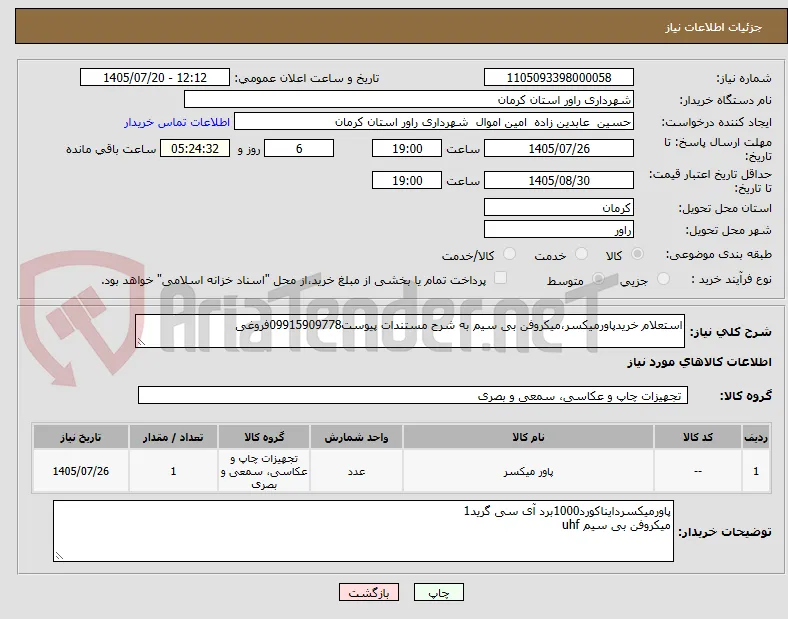Screen dimensions: 788x619
Task: Click the delivery province field کرمان
Action: tap(559, 208)
